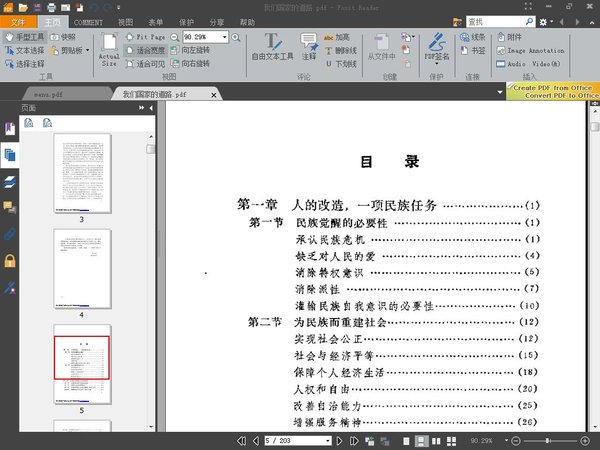Open the bookmarks panel in sidebar
Screen dimensions: 600x450
point(10,130)
